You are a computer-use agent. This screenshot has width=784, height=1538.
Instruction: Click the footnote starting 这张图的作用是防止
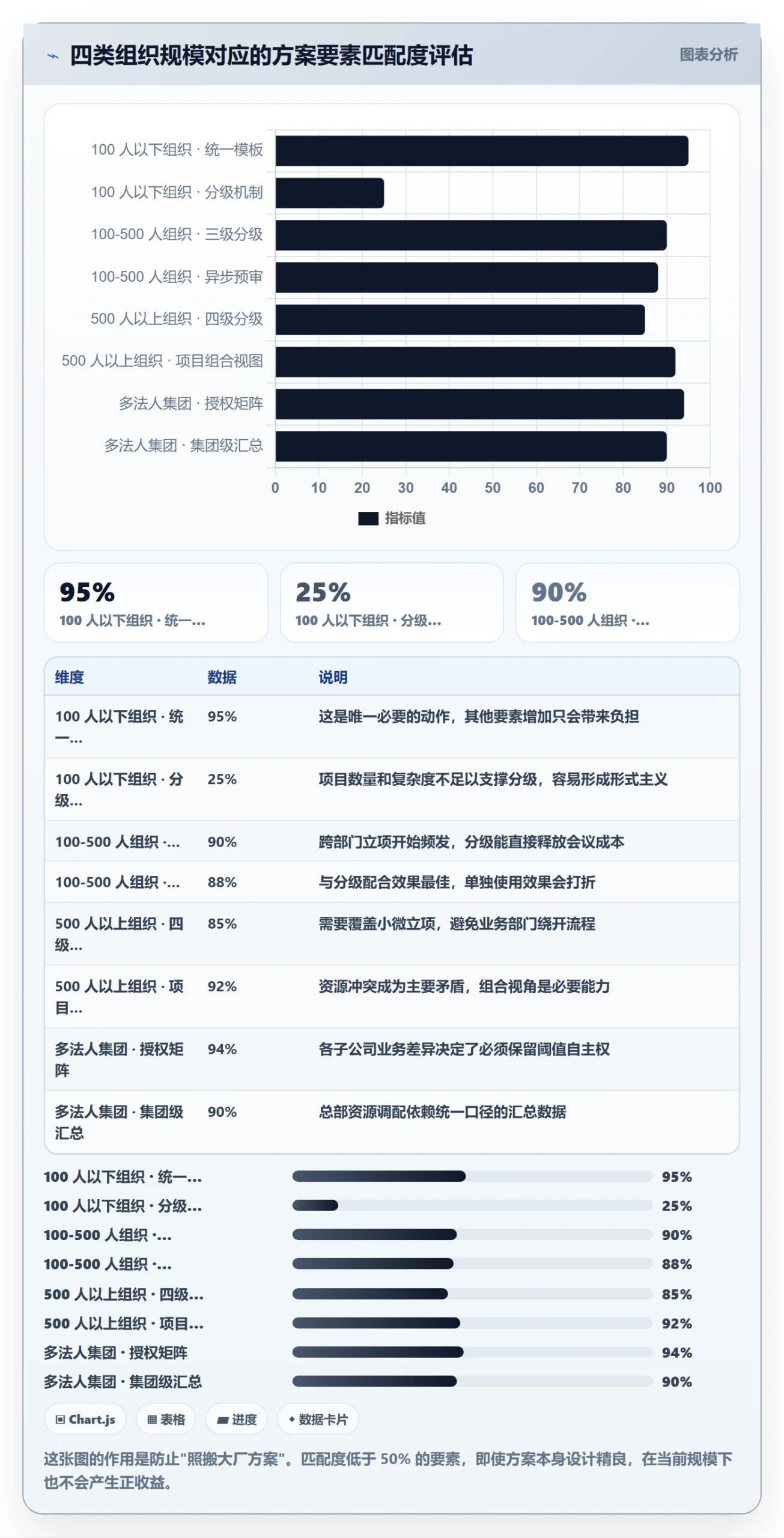pyautogui.click(x=388, y=1470)
